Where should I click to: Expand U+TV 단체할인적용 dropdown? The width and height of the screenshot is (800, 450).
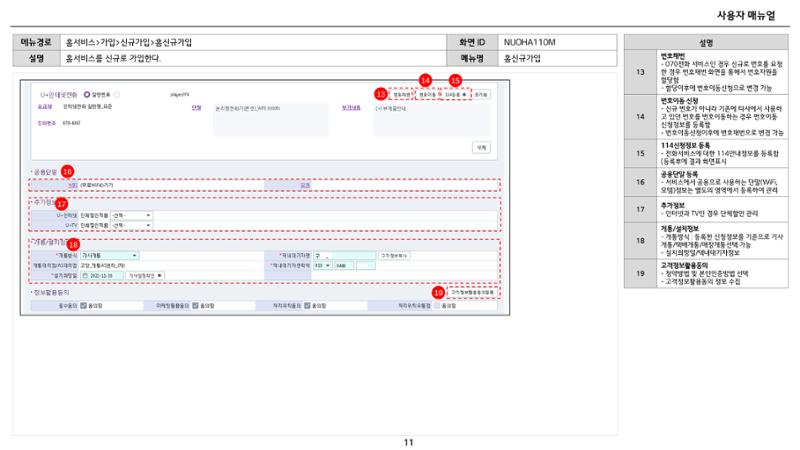coord(131,225)
